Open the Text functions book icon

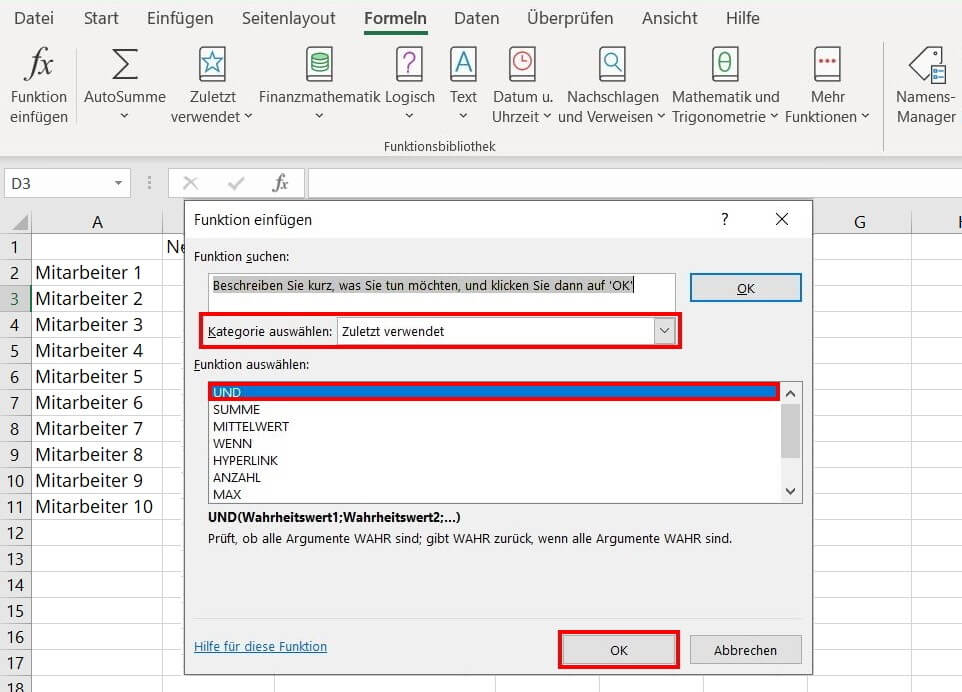pyautogui.click(x=463, y=63)
